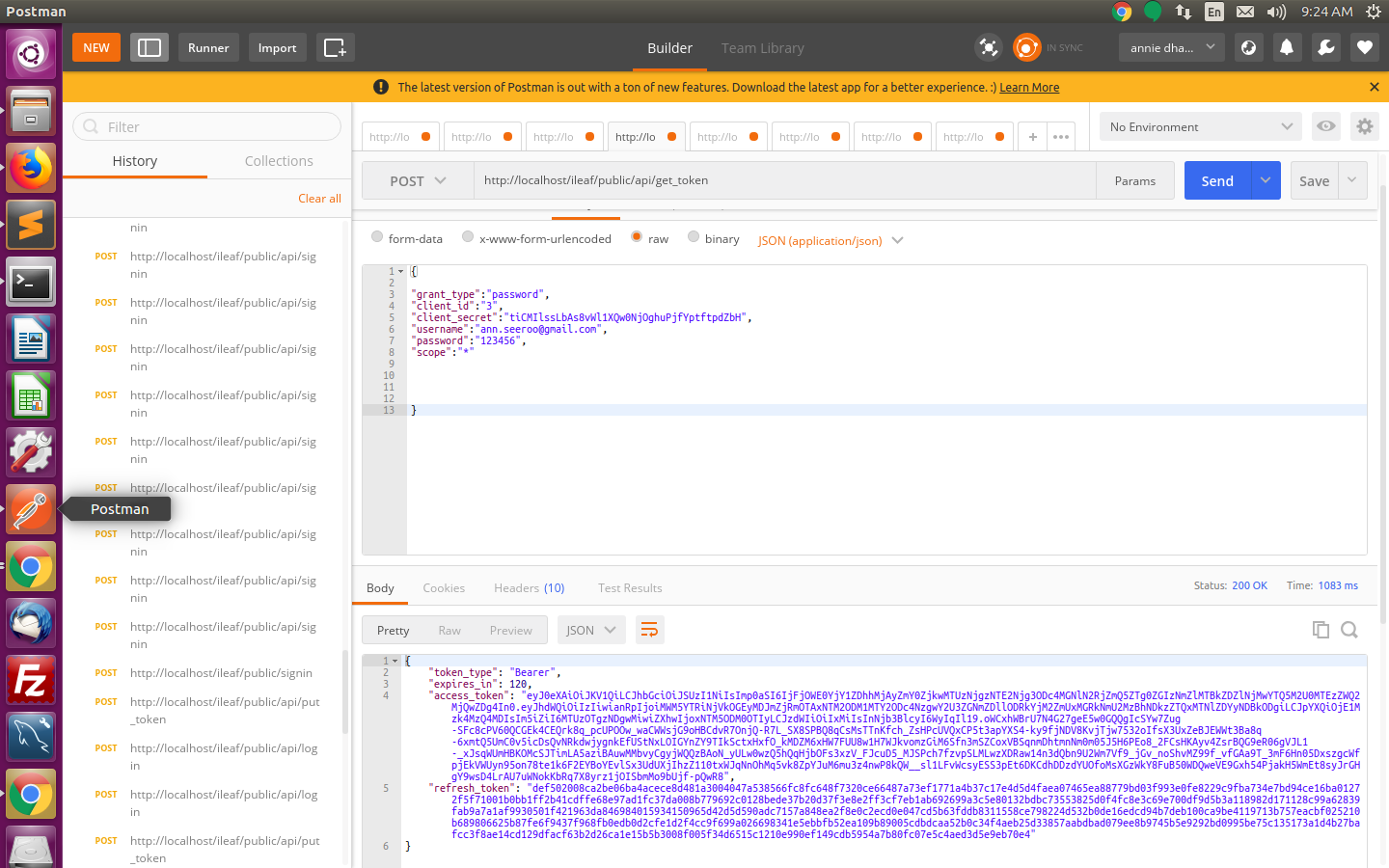Open the response Headers (10) tab

pyautogui.click(x=529, y=587)
